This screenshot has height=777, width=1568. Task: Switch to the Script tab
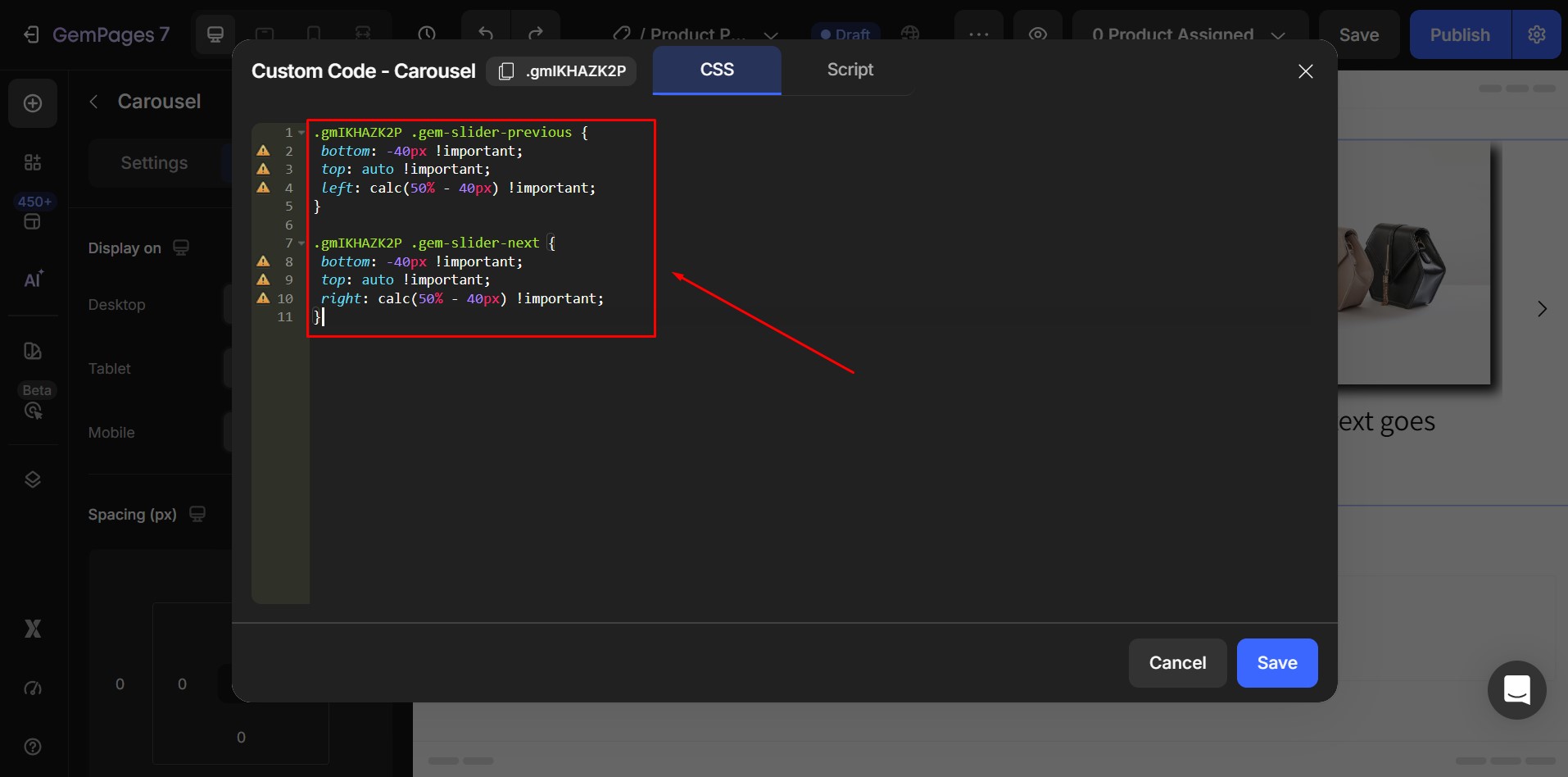point(850,70)
